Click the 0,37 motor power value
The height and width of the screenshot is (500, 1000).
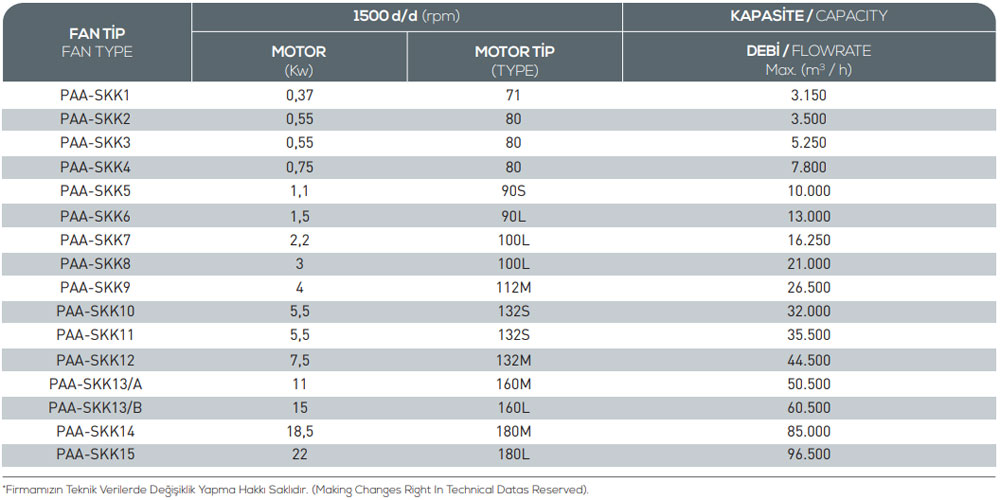click(x=299, y=96)
